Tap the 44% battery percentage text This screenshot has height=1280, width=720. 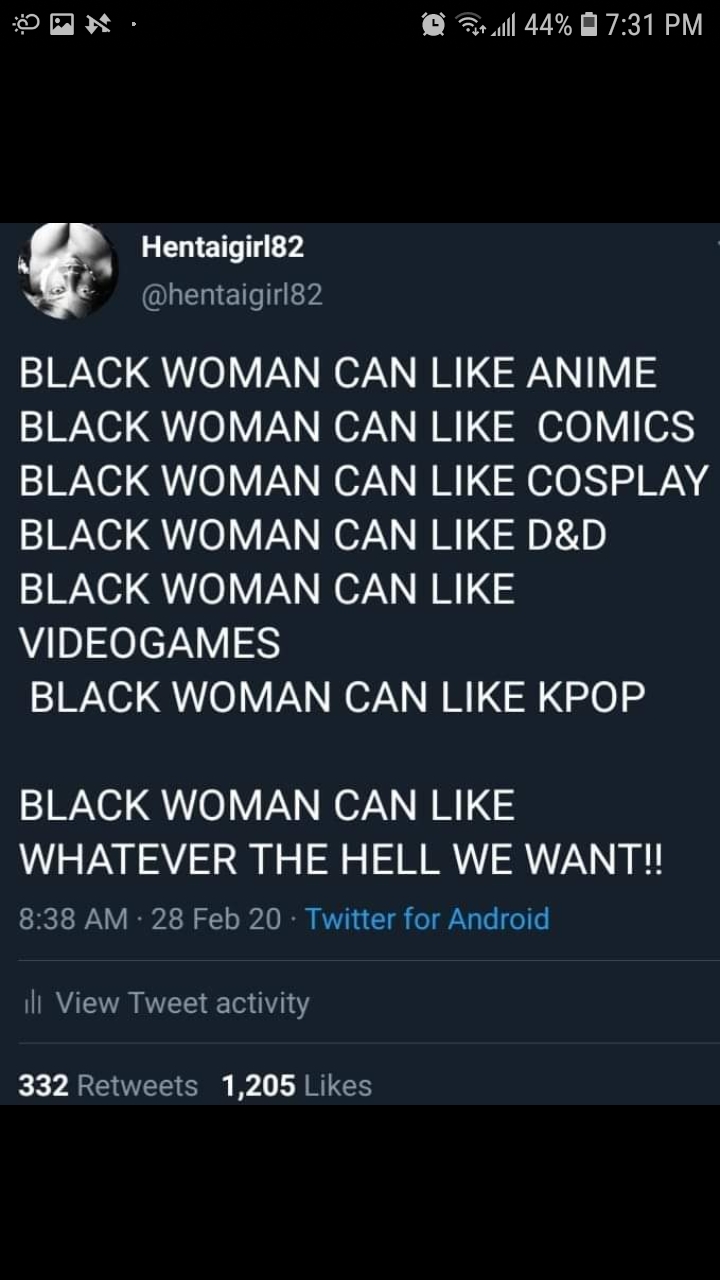548,25
